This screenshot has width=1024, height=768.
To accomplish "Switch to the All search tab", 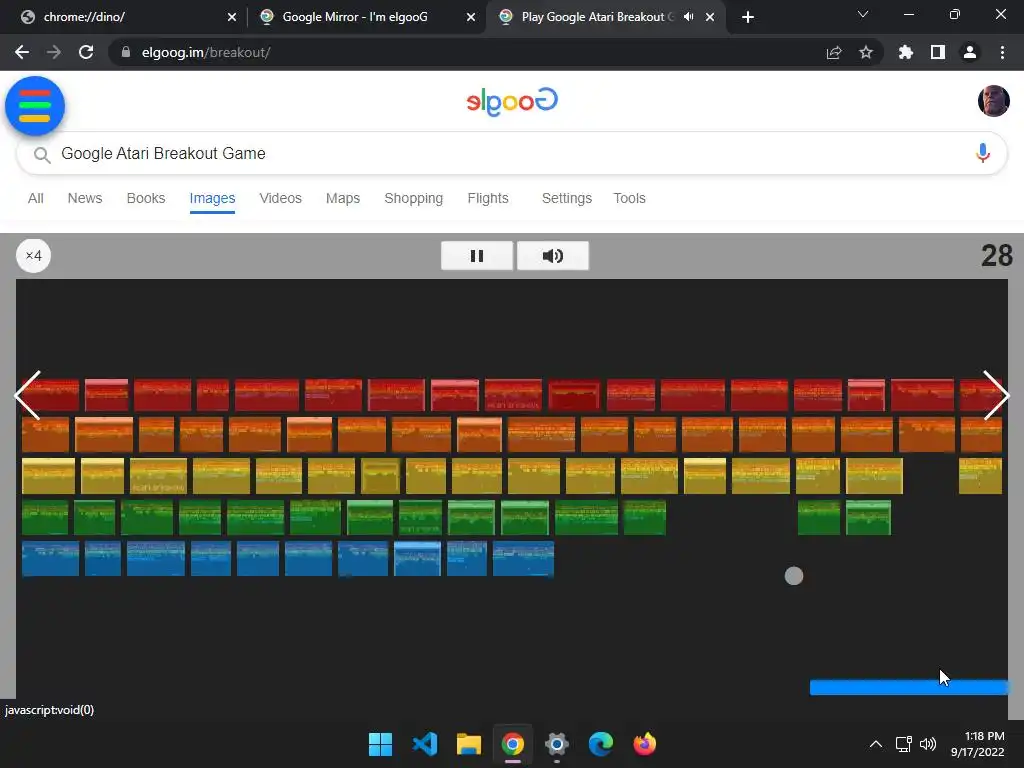I will click(x=36, y=198).
